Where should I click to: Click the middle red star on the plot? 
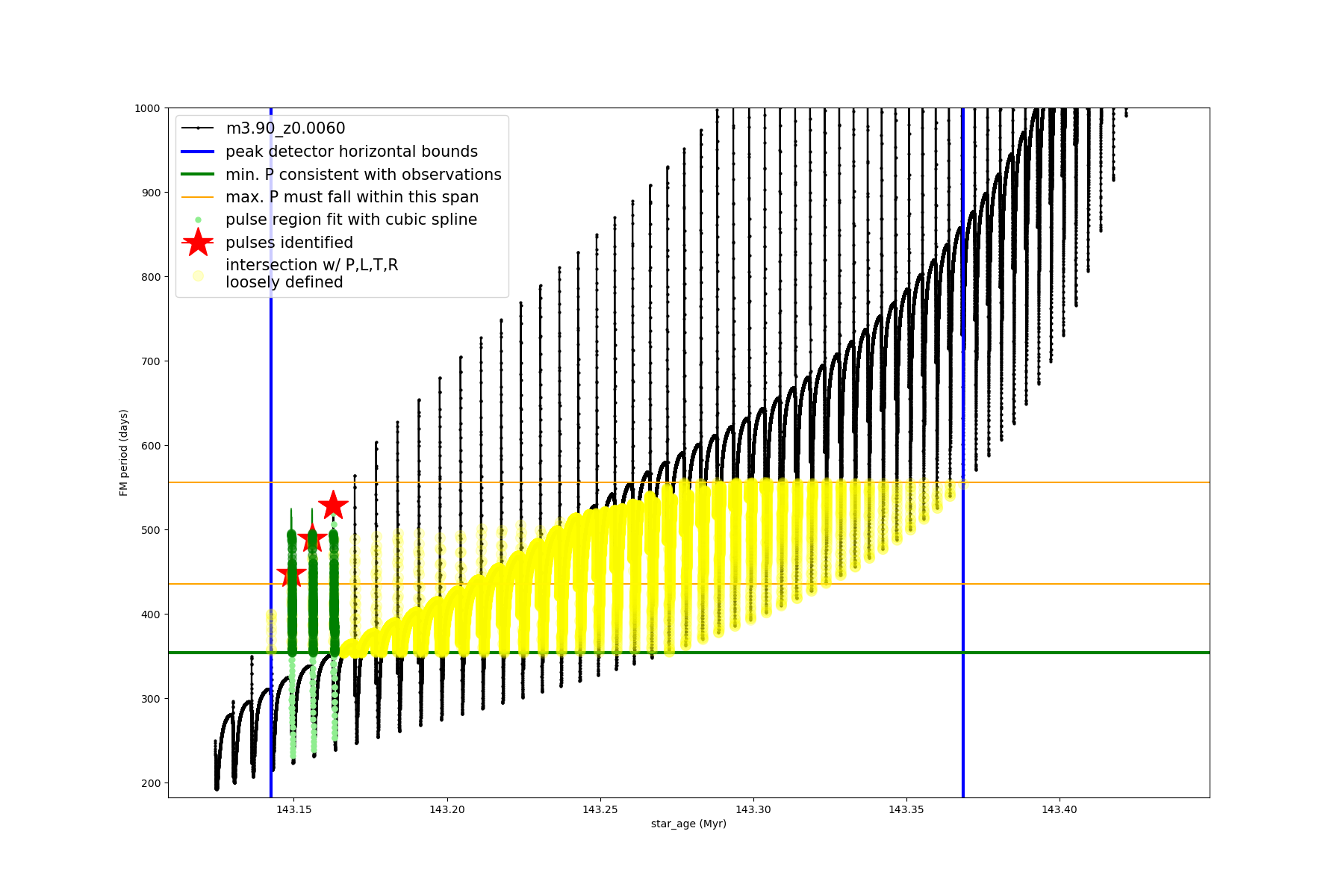(x=312, y=538)
